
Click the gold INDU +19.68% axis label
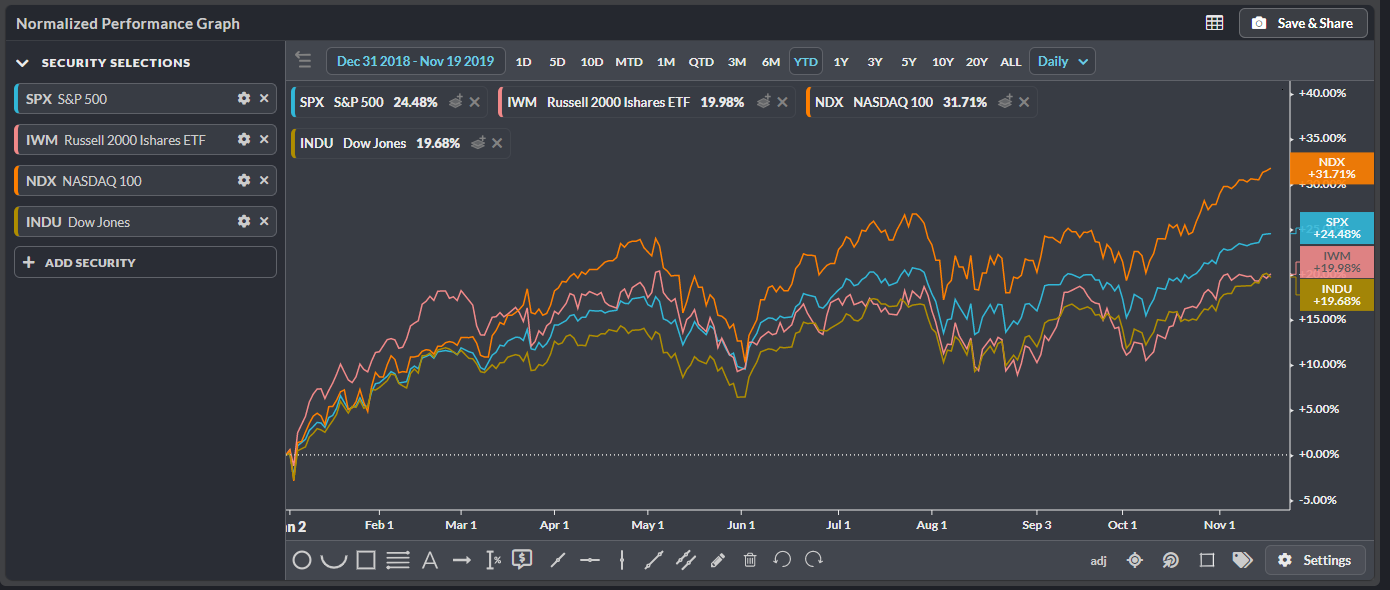point(1337,295)
